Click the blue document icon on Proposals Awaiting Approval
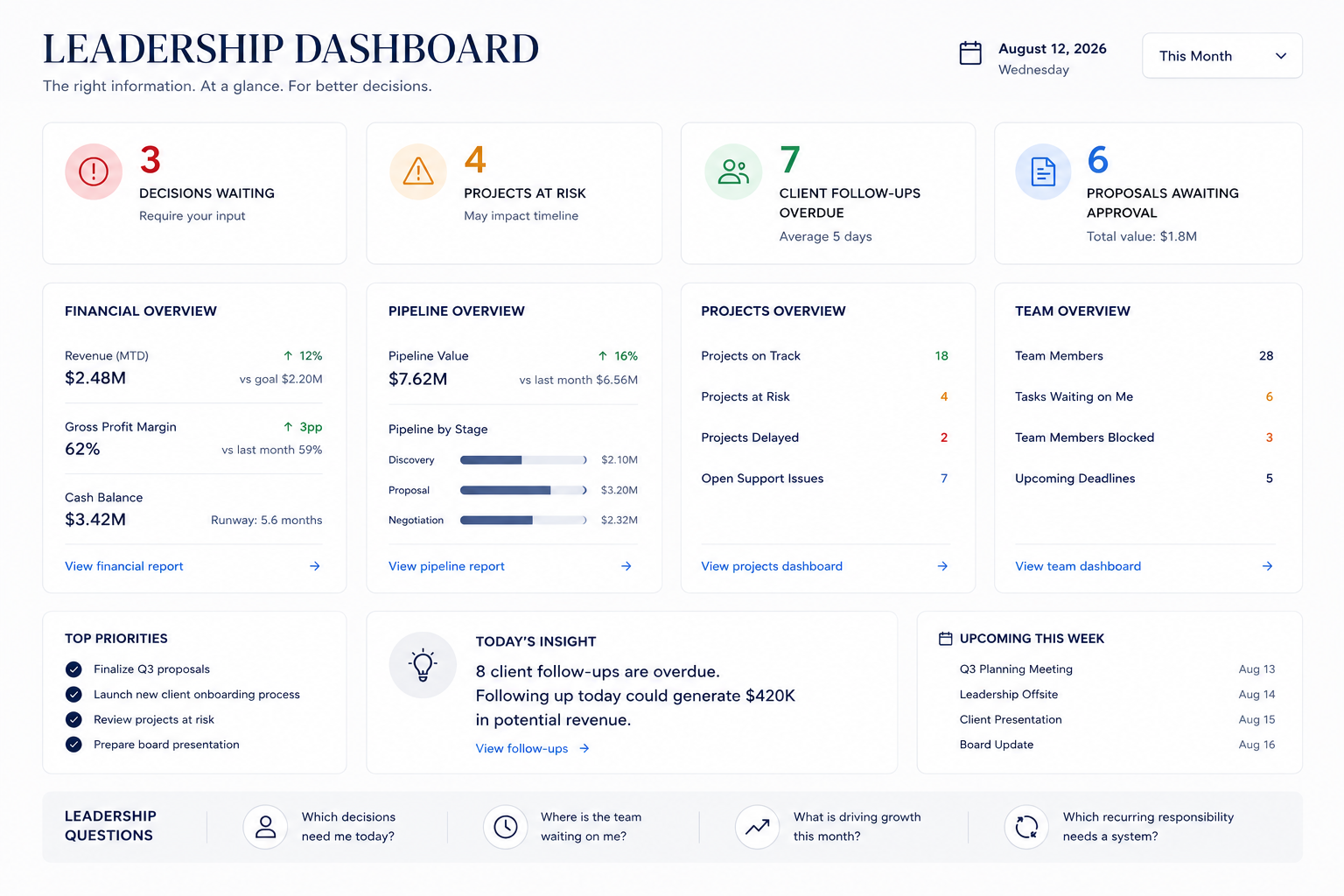Screen dimensions: 1344x896 [x=1043, y=171]
